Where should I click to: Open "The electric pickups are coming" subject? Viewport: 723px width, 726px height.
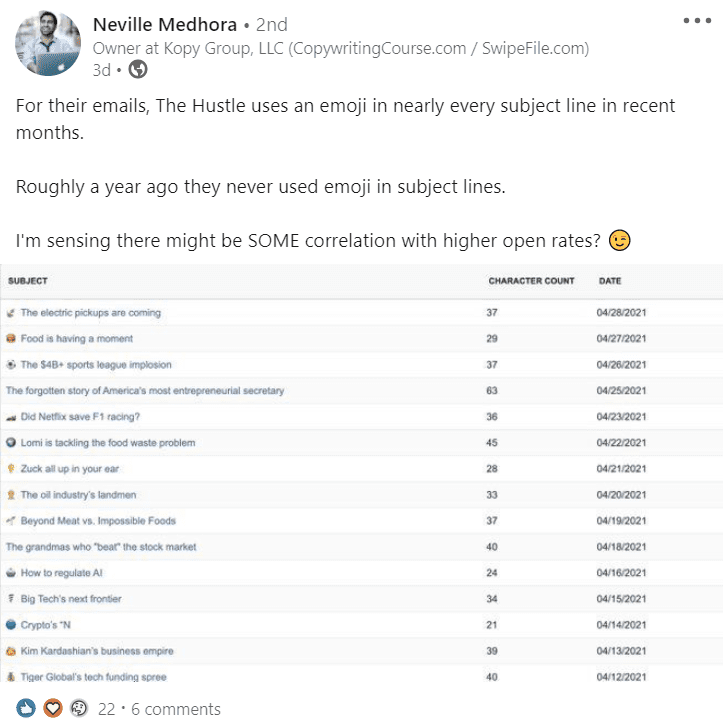pos(91,313)
